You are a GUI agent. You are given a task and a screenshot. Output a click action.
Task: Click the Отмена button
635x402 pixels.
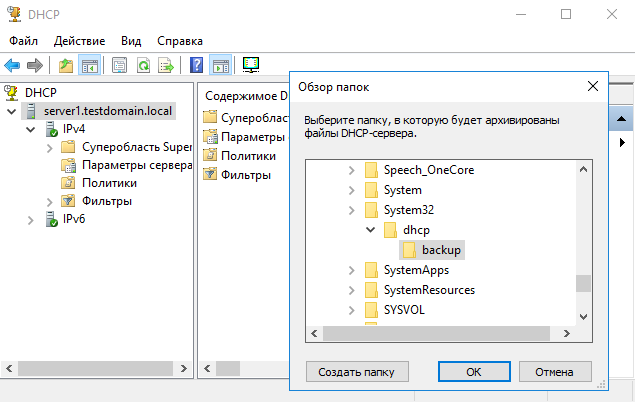point(553,372)
